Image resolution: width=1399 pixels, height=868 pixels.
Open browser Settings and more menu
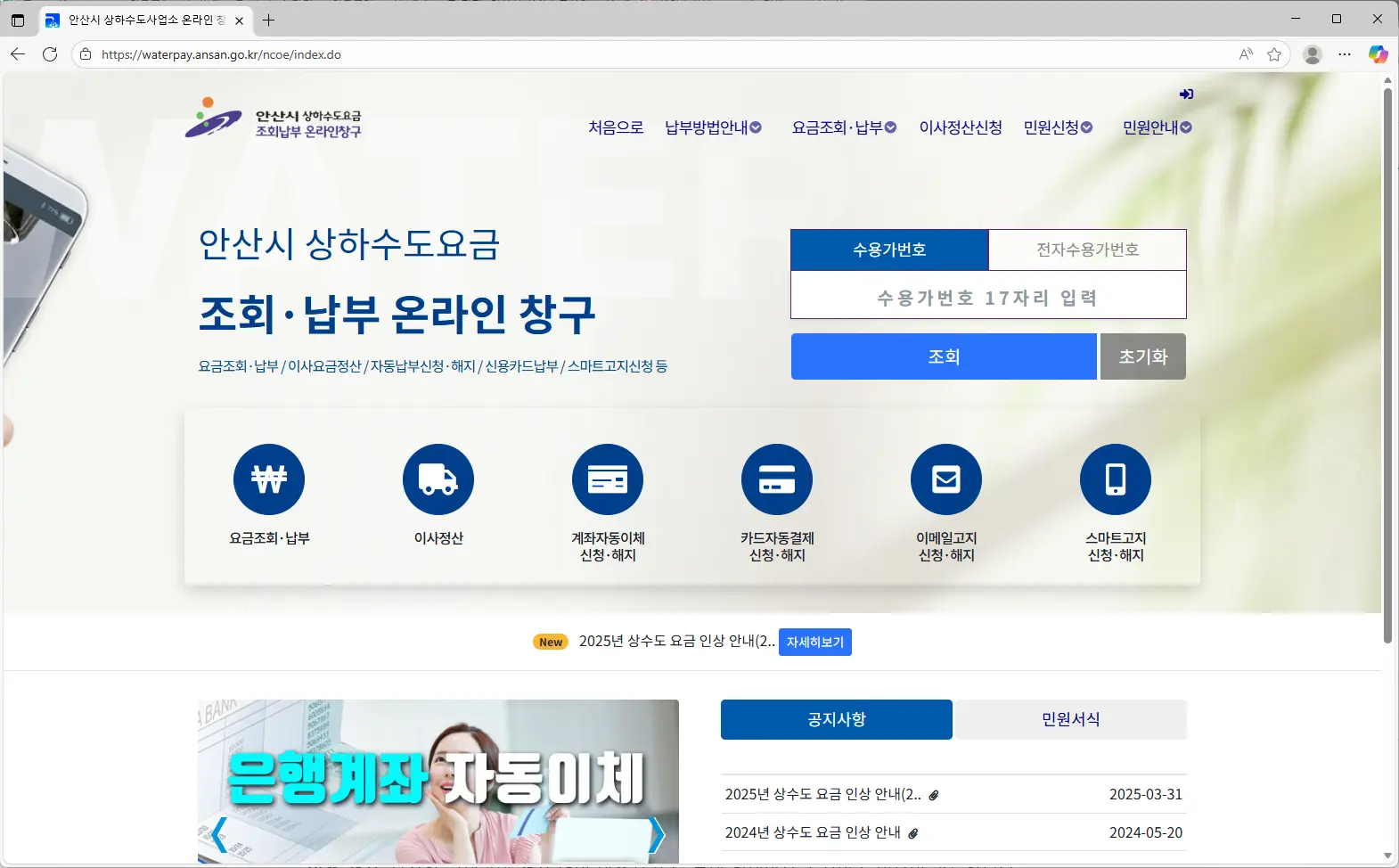(1345, 54)
